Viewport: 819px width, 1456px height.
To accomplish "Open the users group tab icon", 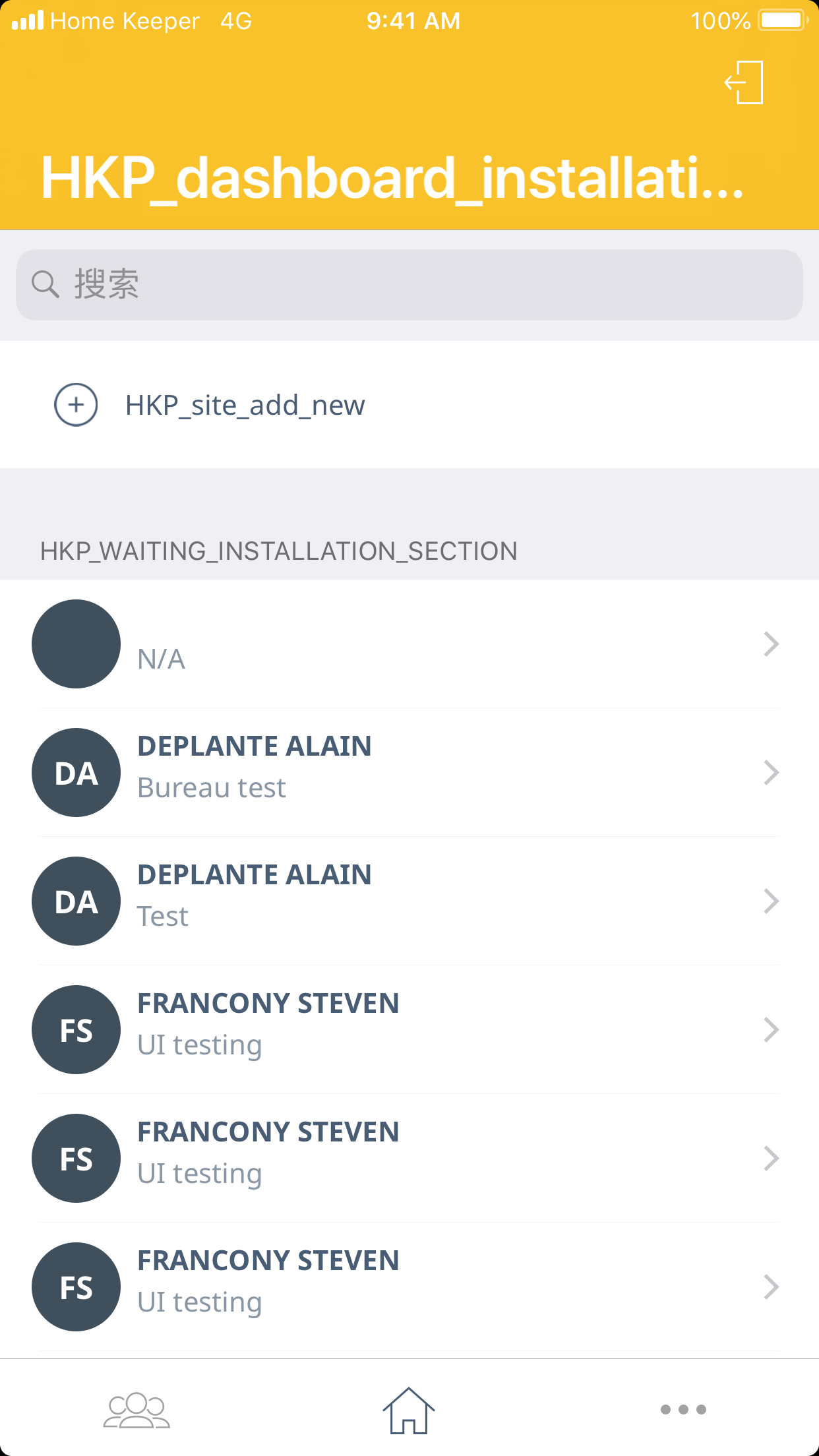I will click(x=136, y=1410).
